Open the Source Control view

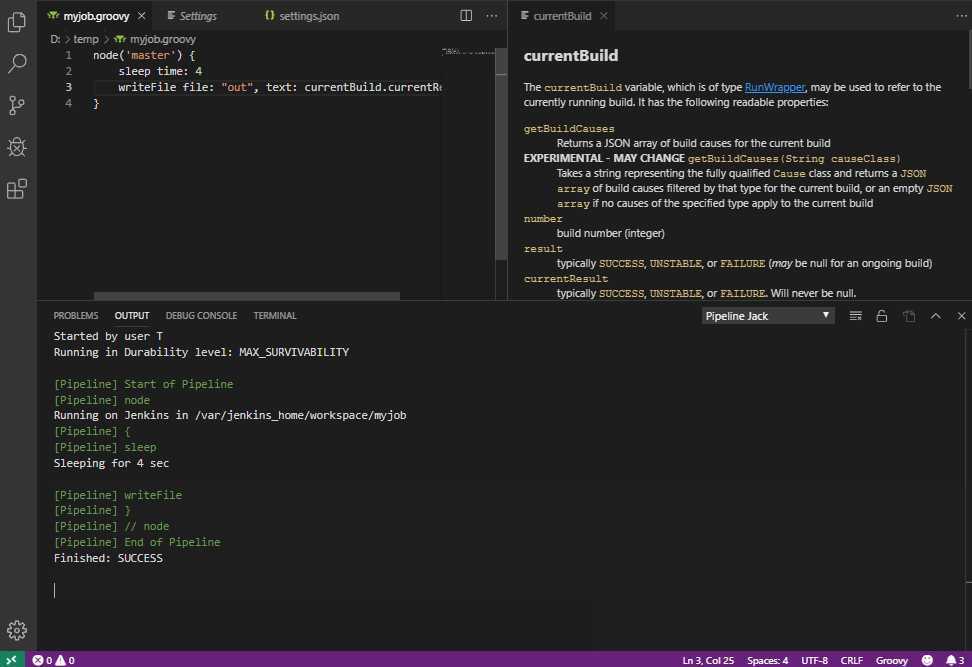coord(17,105)
